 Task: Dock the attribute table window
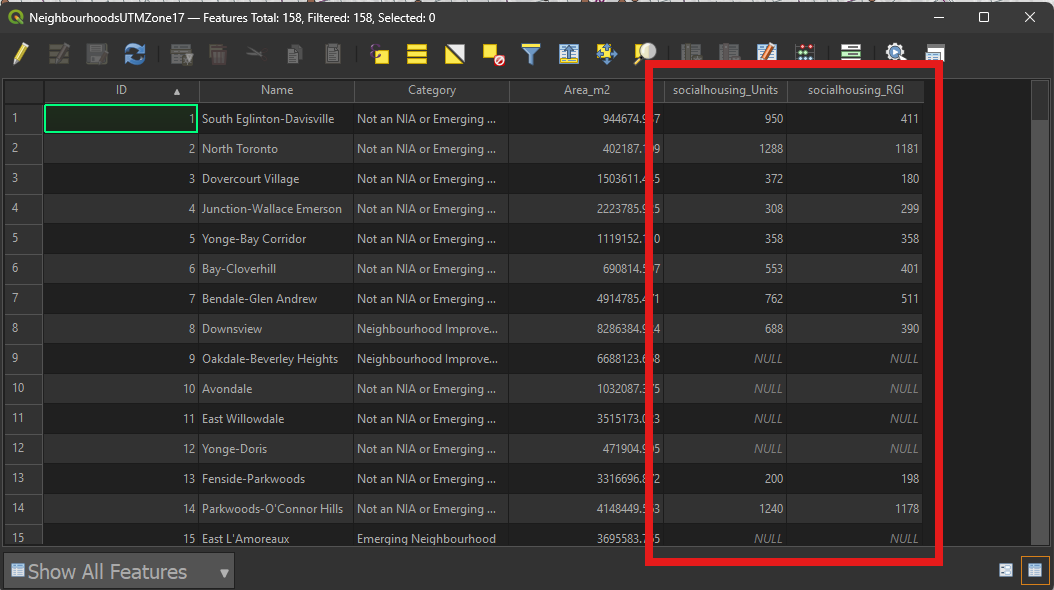coord(934,54)
